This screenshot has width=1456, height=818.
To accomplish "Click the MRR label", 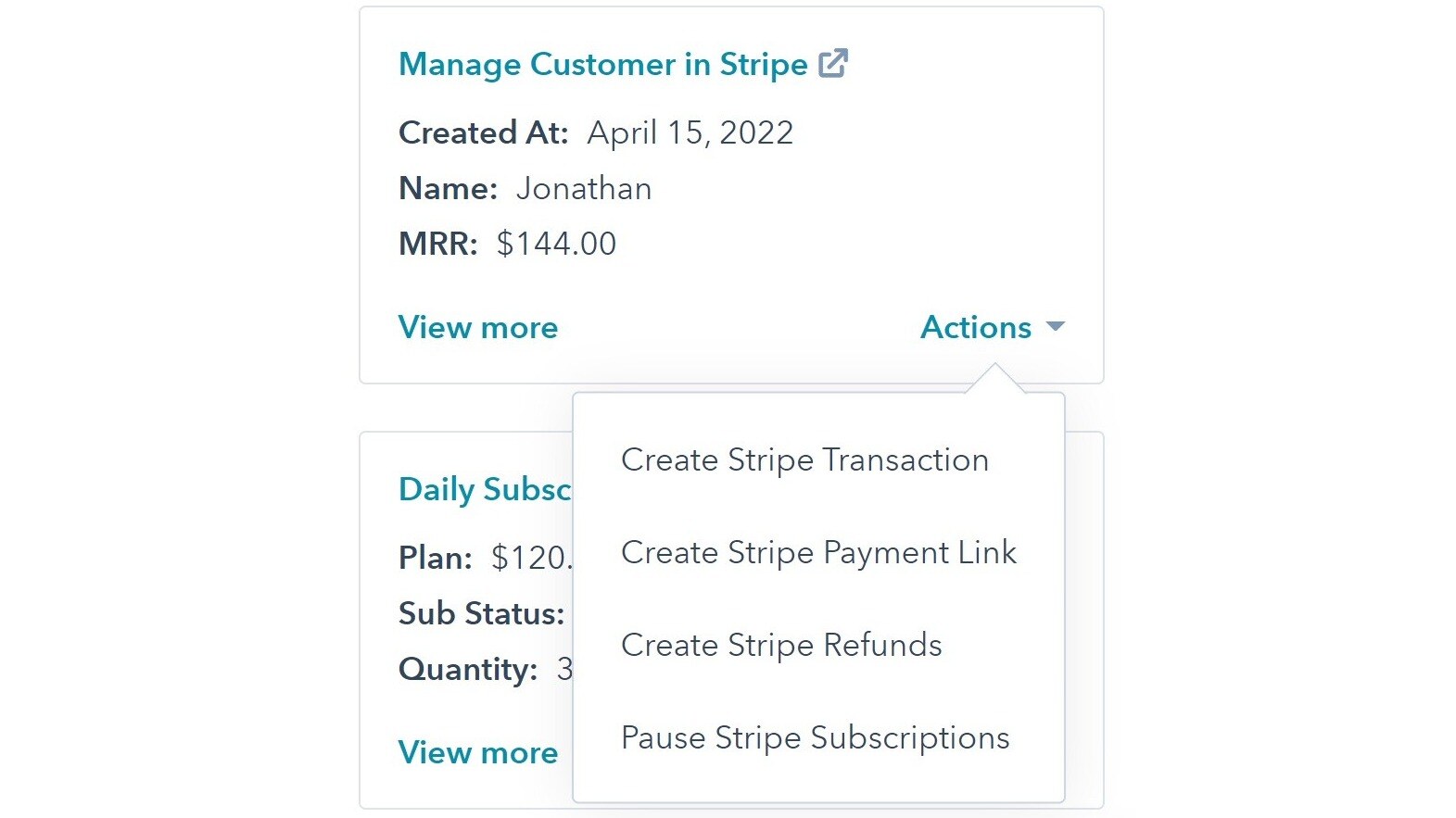I will point(437,244).
